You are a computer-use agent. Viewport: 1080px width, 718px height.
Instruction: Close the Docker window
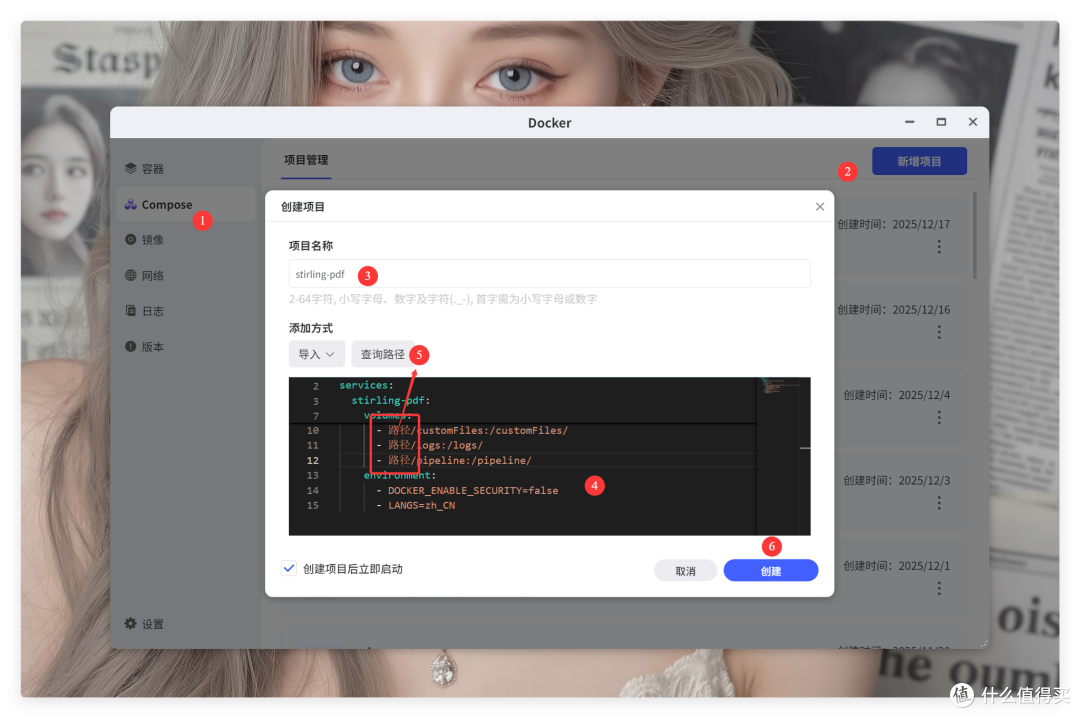click(973, 122)
